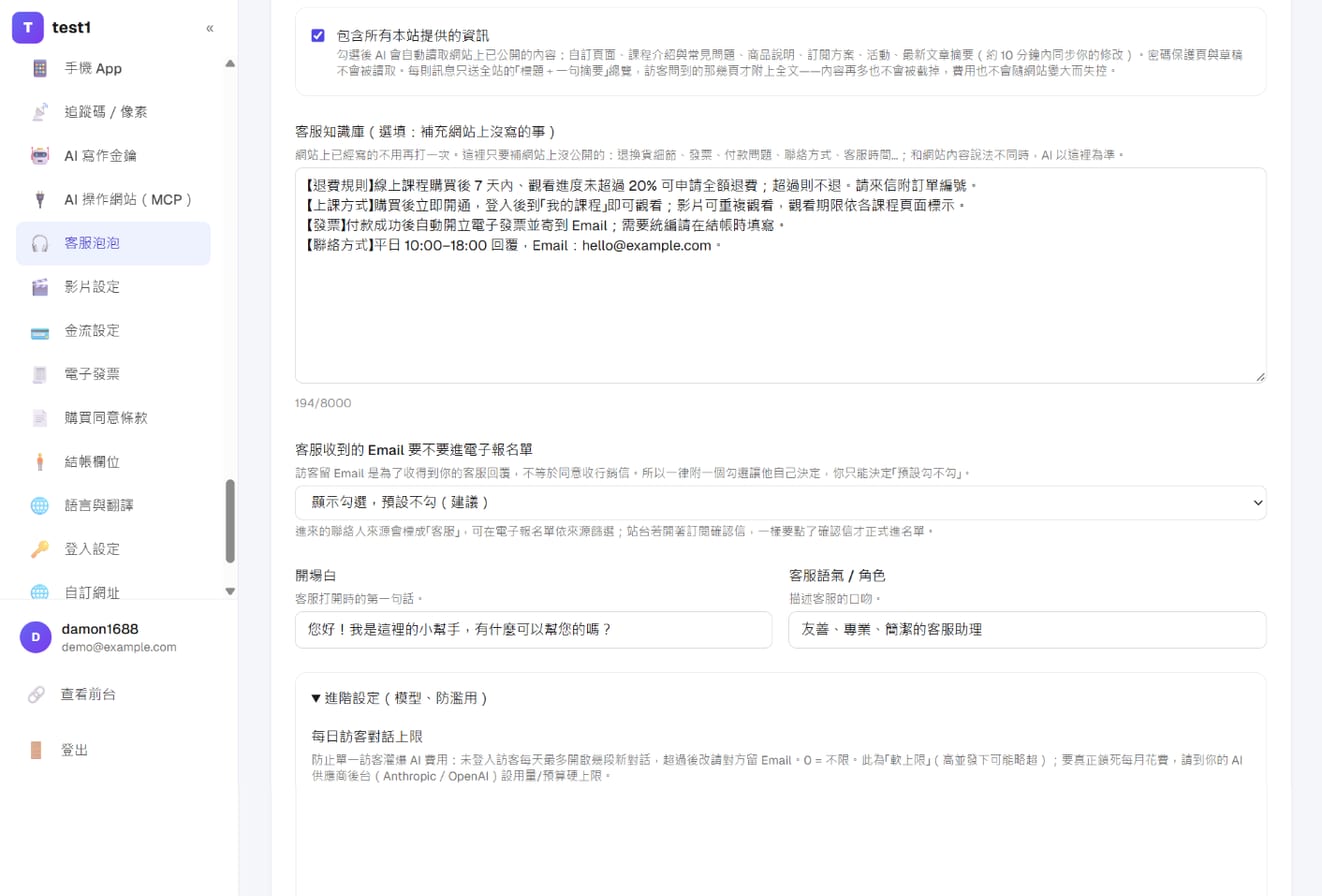
Task: Open the 電子發票 settings
Action: pos(113,374)
